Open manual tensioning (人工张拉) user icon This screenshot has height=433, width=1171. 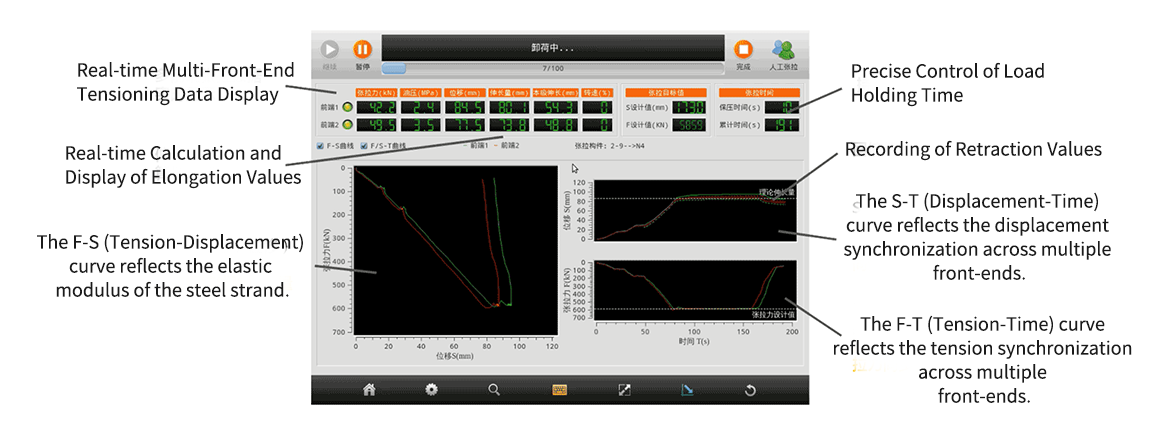point(784,50)
